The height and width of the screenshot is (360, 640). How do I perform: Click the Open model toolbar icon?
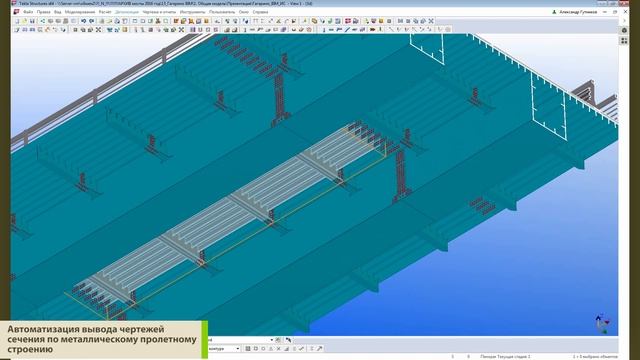coord(24,21)
